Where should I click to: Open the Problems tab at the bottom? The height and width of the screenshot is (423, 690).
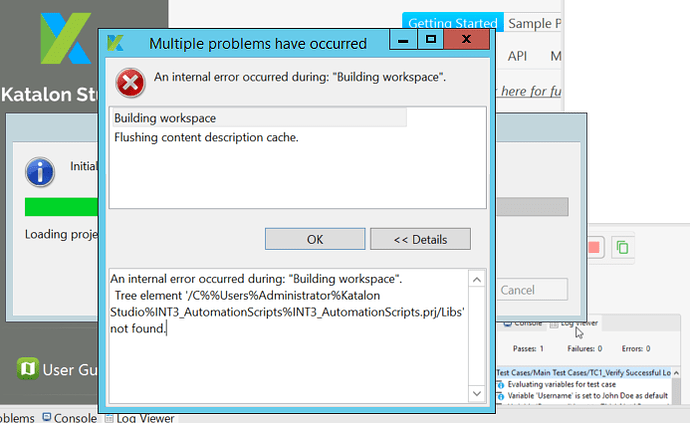[x=17, y=418]
